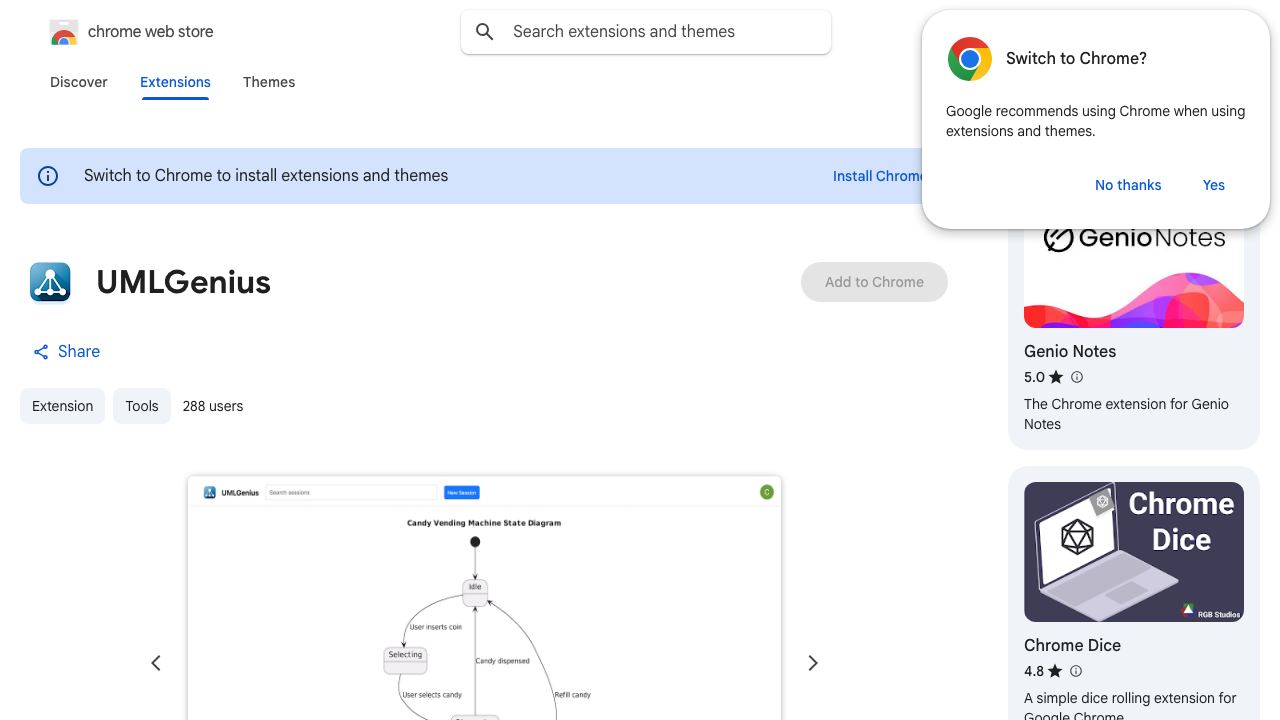Open the Discover tab

[79, 82]
